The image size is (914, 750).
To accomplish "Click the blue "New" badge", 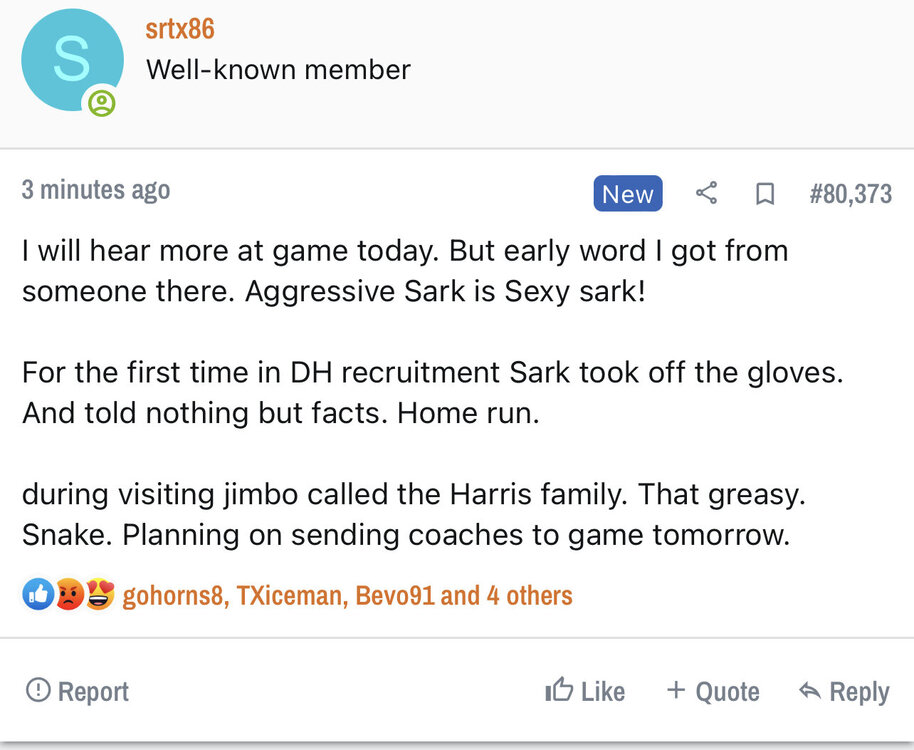I will [x=627, y=194].
